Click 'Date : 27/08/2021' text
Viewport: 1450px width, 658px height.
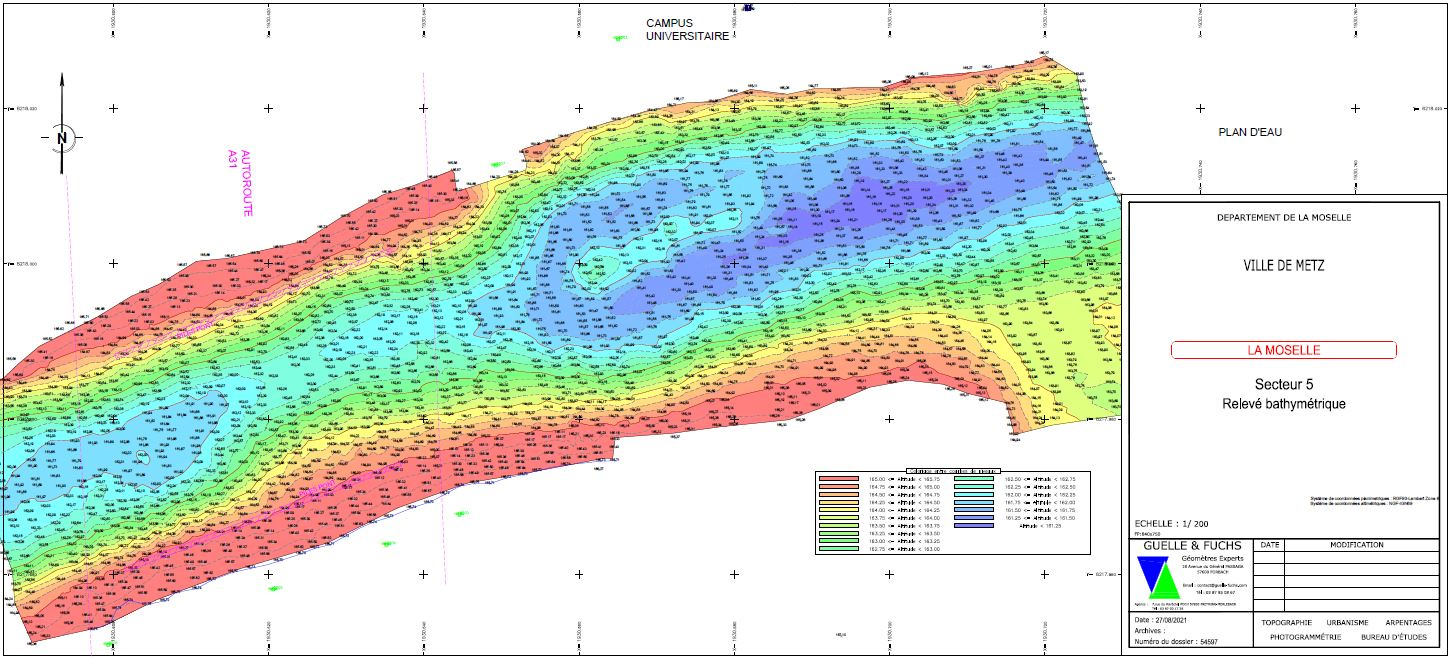(x=1160, y=620)
